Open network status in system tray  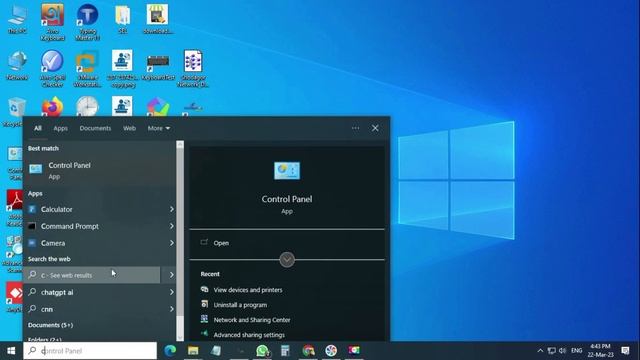[551, 351]
